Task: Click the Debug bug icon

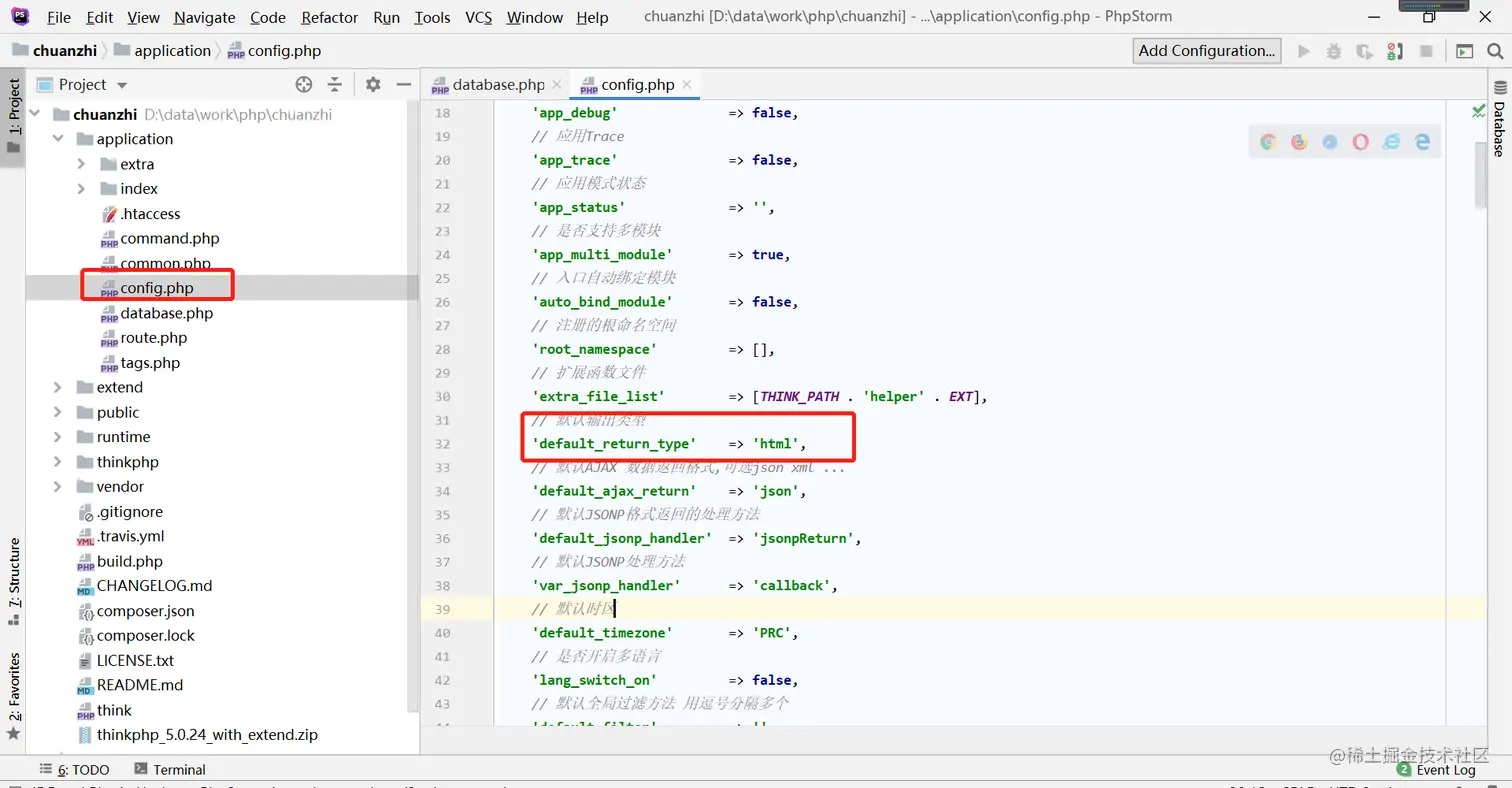Action: (x=1334, y=51)
